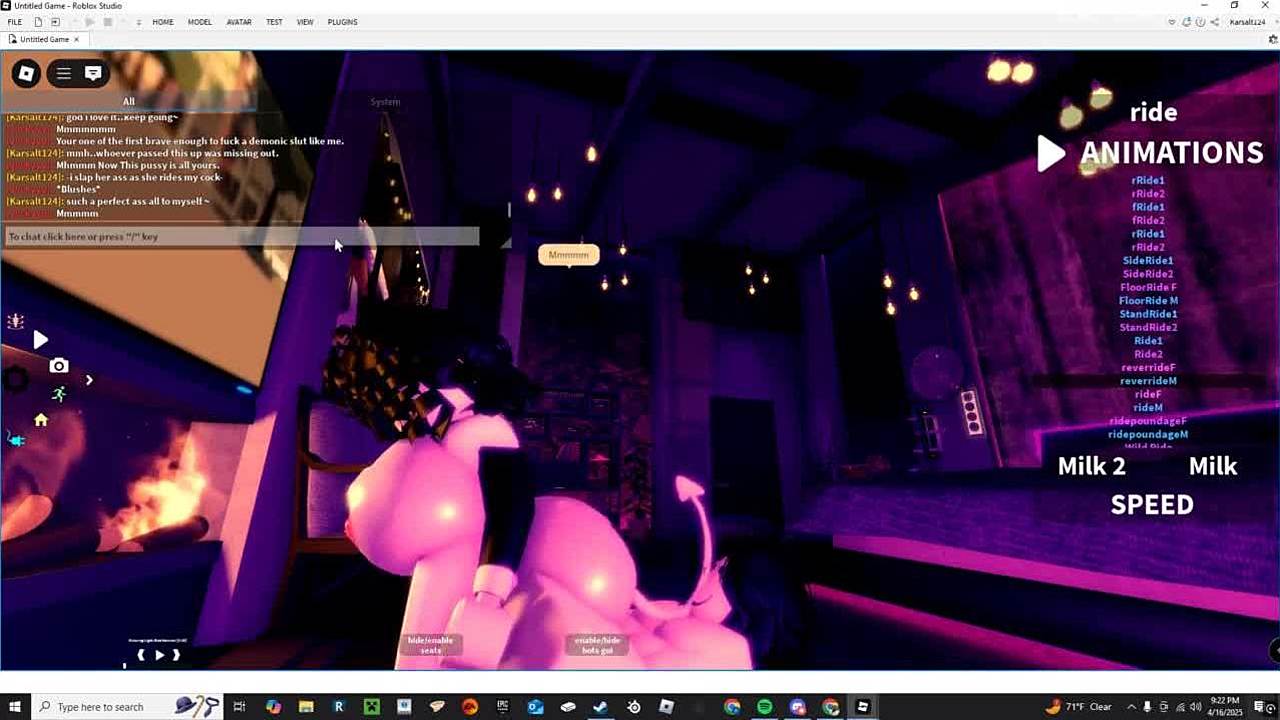This screenshot has width=1280, height=720.
Task: Open the HOME ribbon tab
Action: pos(163,22)
